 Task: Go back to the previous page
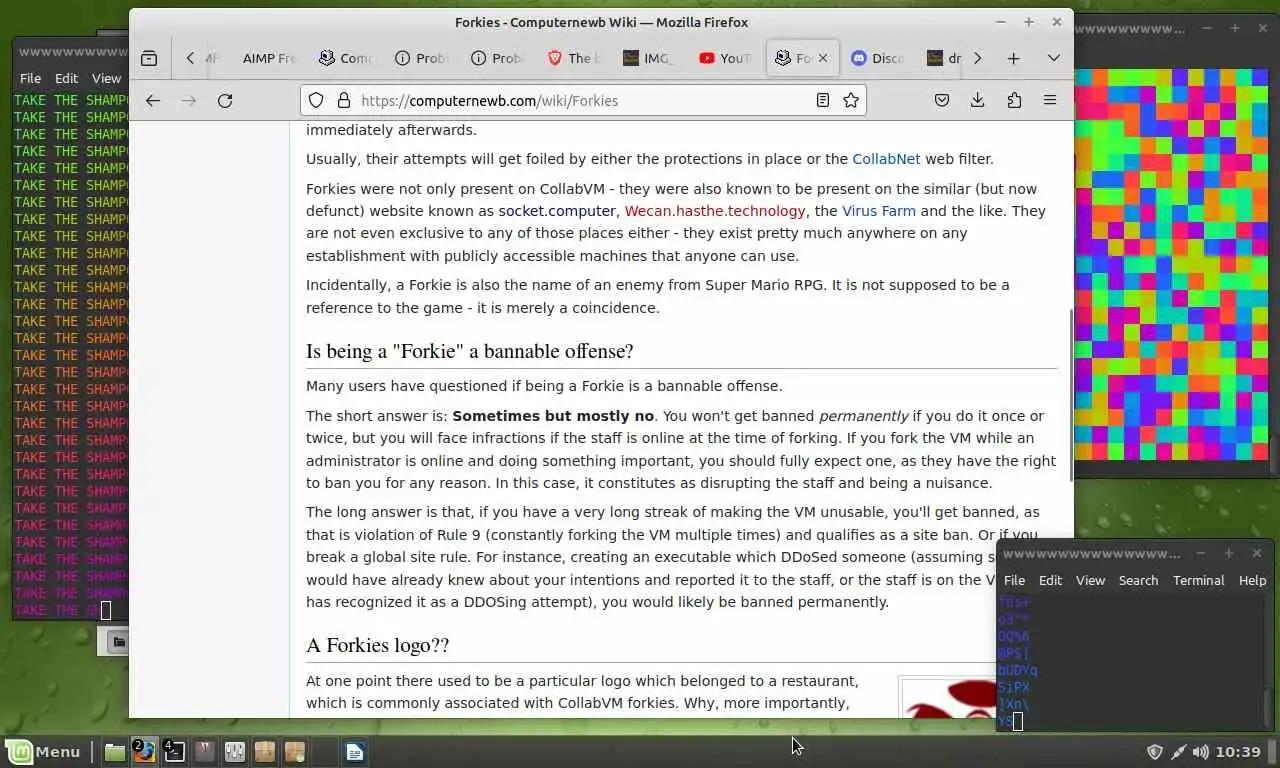pos(152,100)
